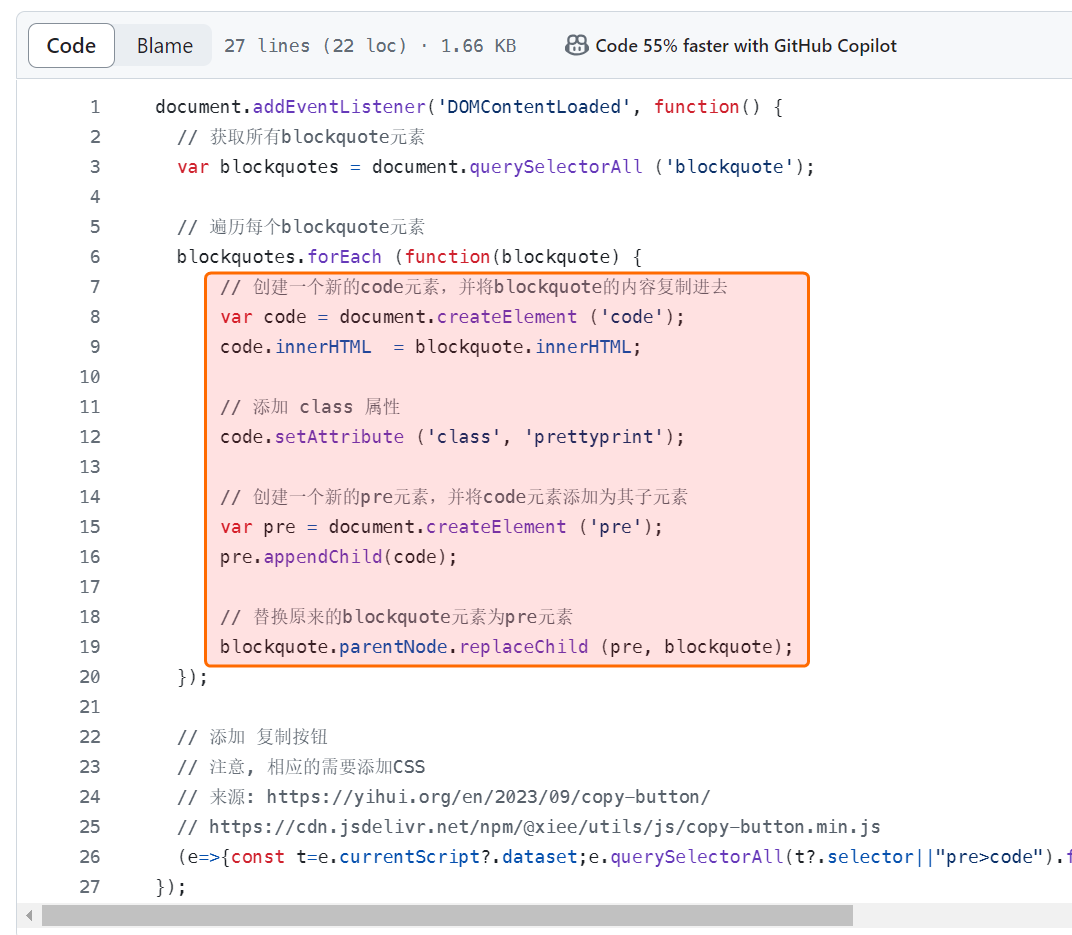Open the 'Code 55% faster with GitHub Copilot' link

745,46
